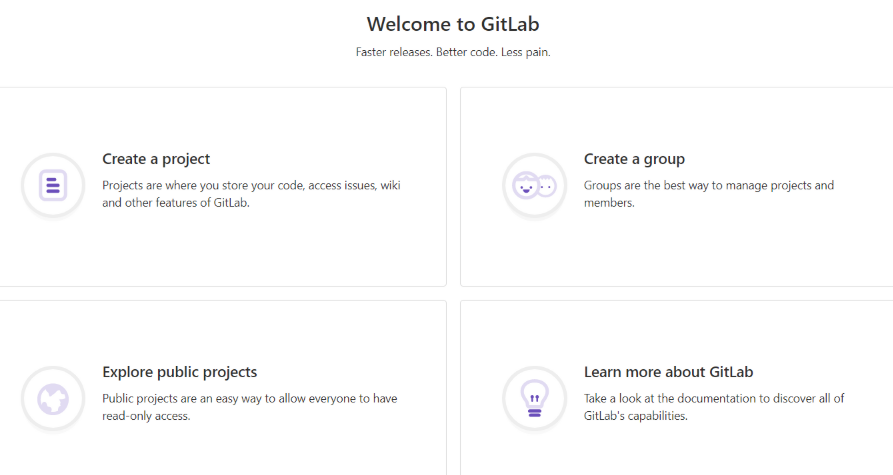Click the "GitLab's capabilities." text line
The height and width of the screenshot is (475, 893).
[635, 415]
